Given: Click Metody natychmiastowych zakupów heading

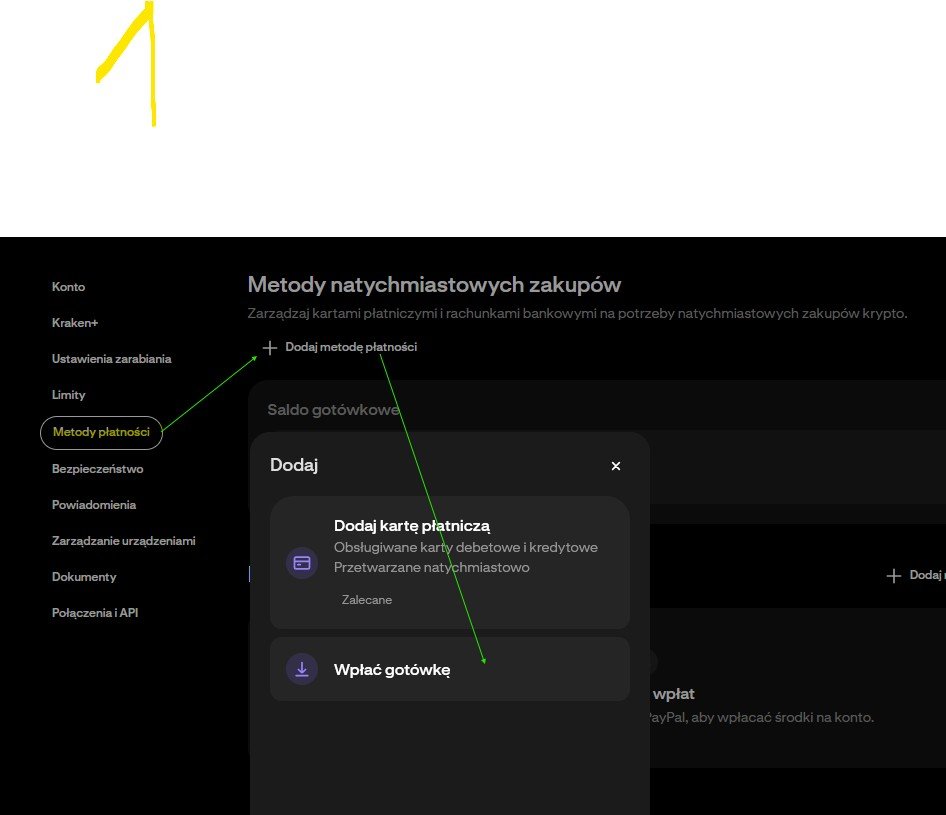Looking at the screenshot, I should click(434, 285).
